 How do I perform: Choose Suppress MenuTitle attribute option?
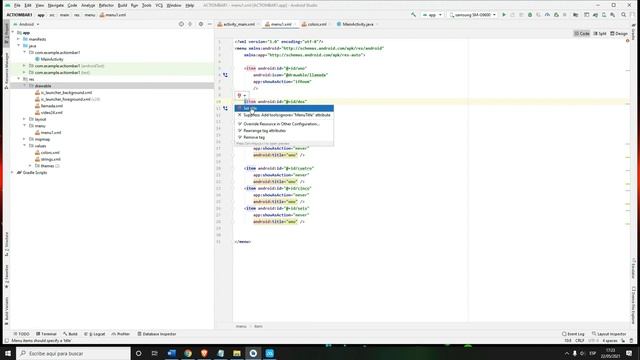pos(284,115)
